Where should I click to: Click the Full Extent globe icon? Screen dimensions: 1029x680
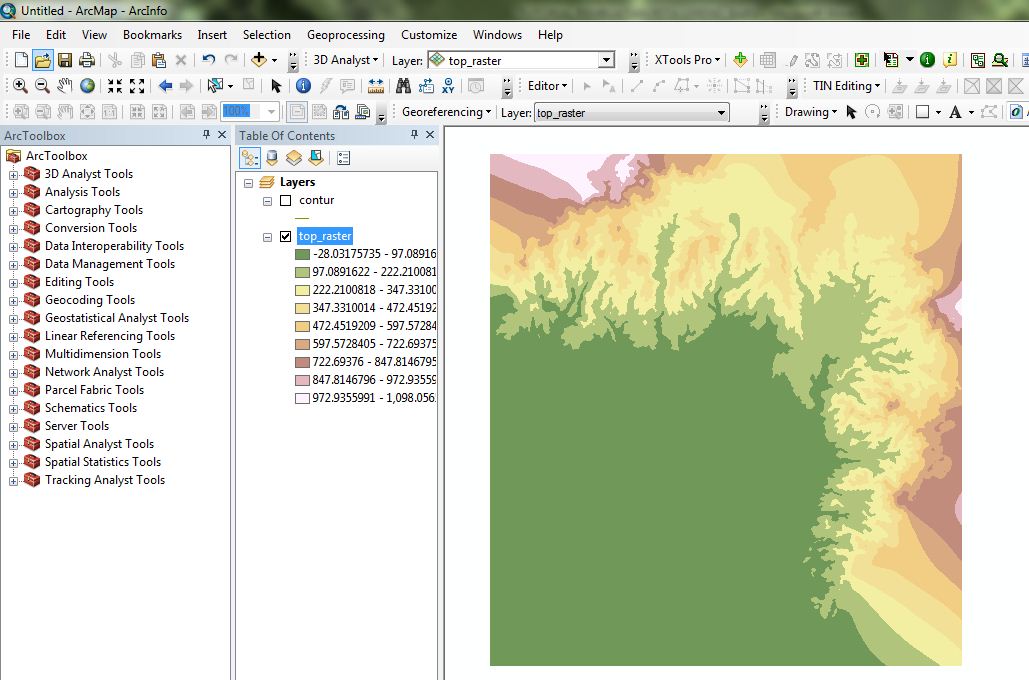[x=88, y=86]
